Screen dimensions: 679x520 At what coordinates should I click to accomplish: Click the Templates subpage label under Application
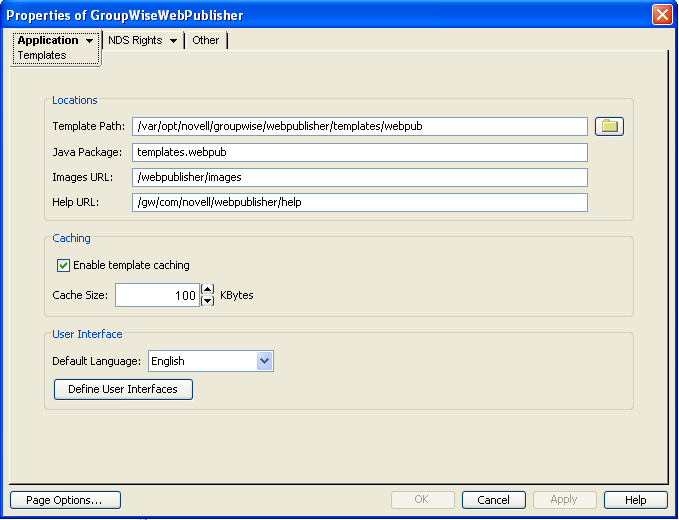[x=42, y=56]
